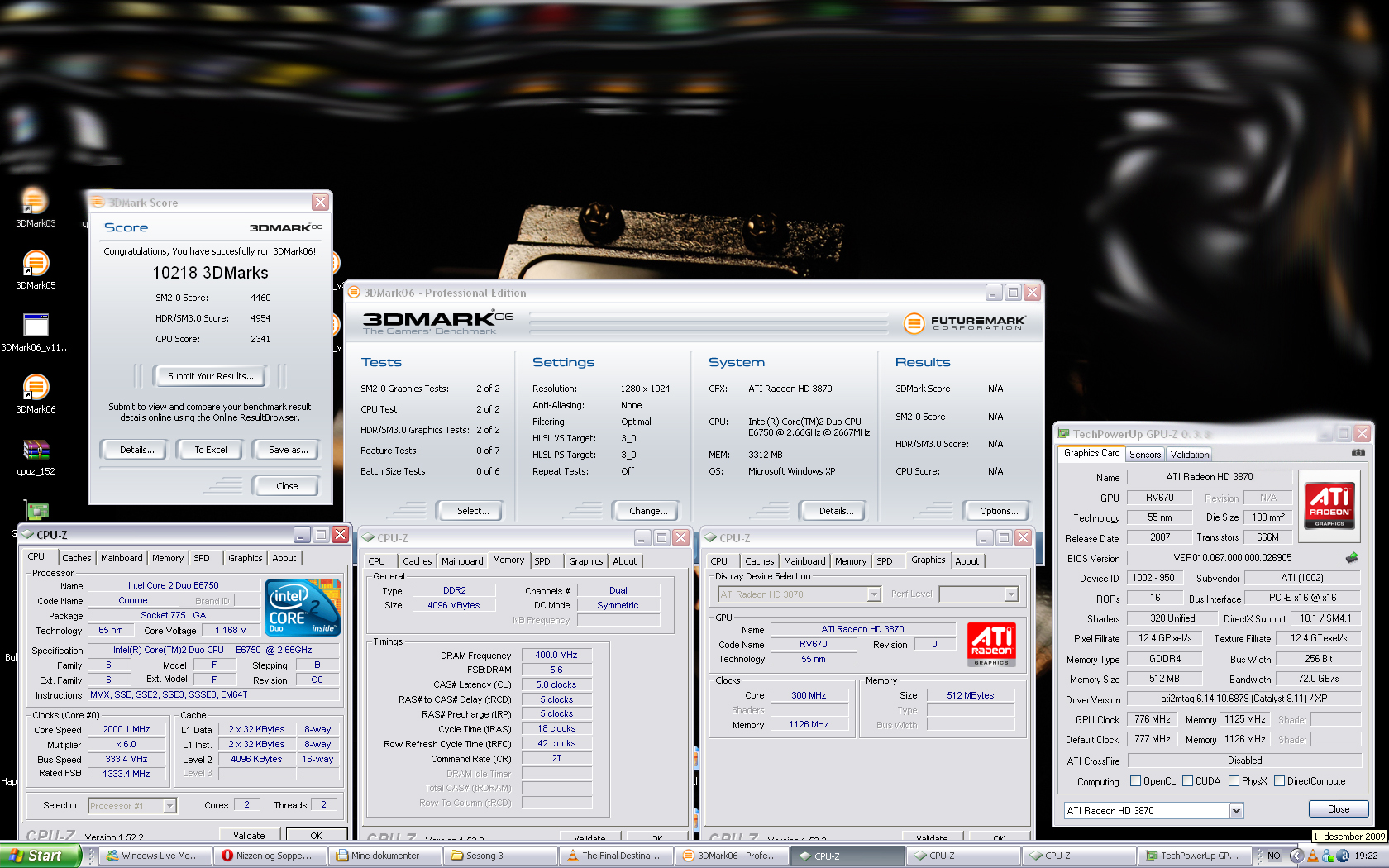
Task: Click Save as button in Score window
Action: [x=289, y=450]
